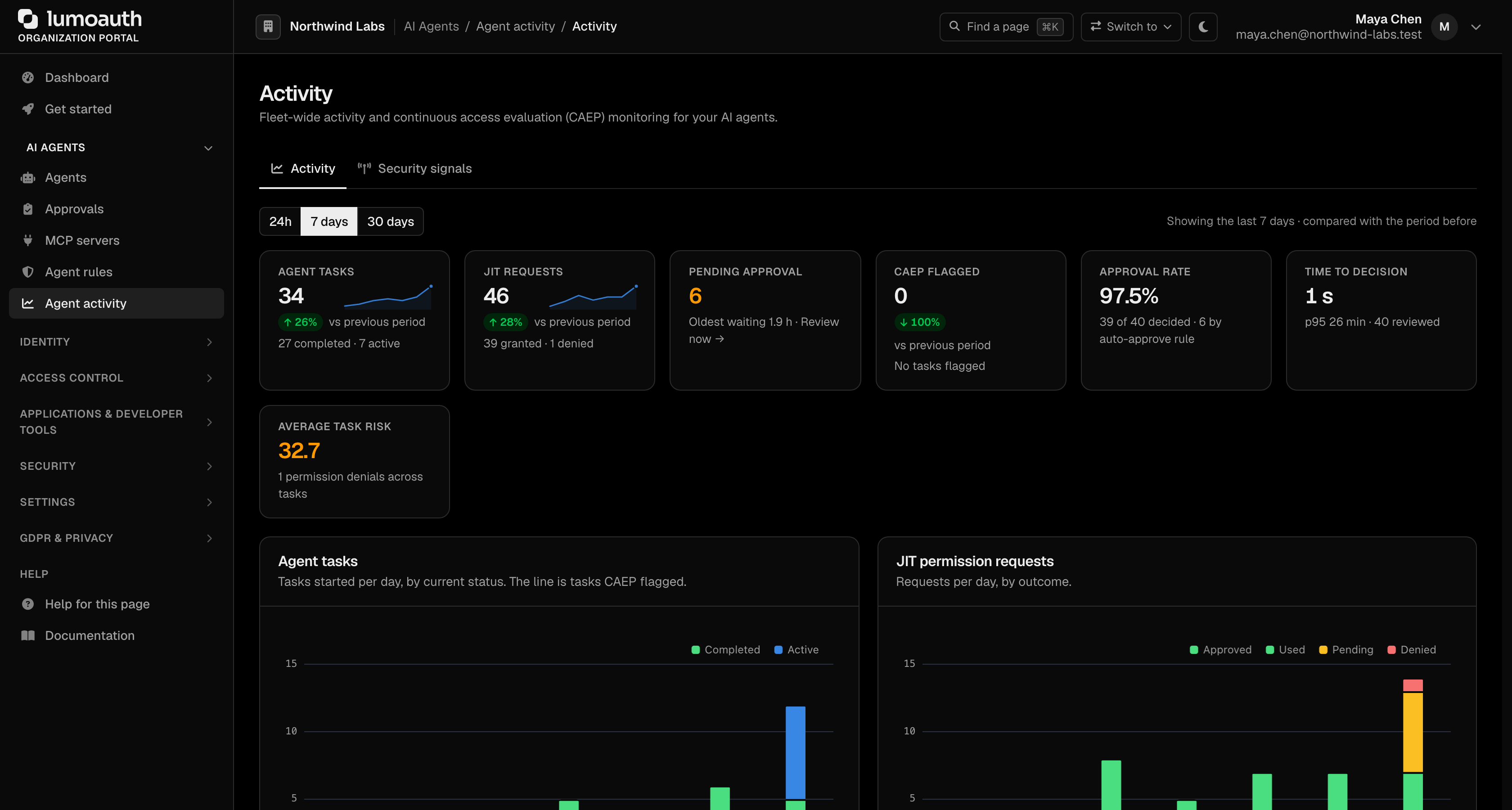The height and width of the screenshot is (810, 1512).
Task: Click the maya.chen@northwind-labs.test email text
Action: coord(1328,35)
